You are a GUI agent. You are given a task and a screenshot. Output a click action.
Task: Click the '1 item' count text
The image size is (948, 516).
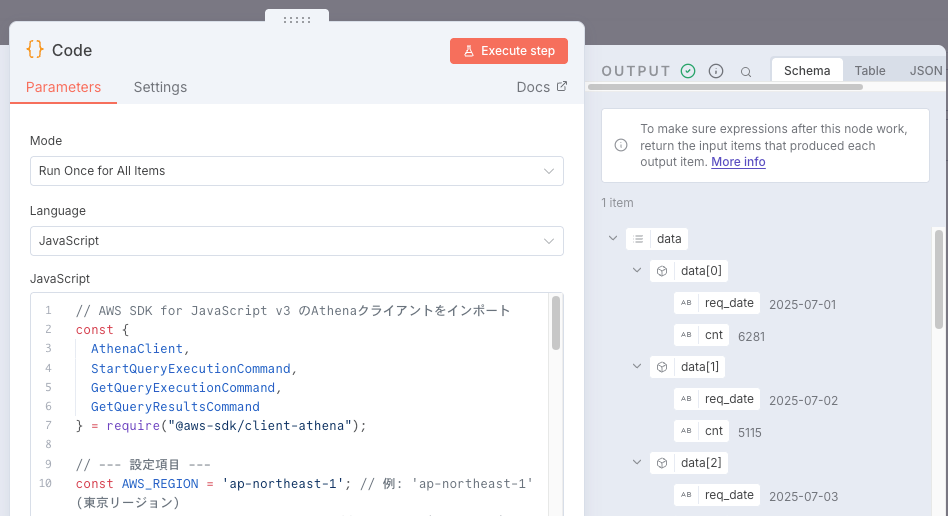point(617,203)
